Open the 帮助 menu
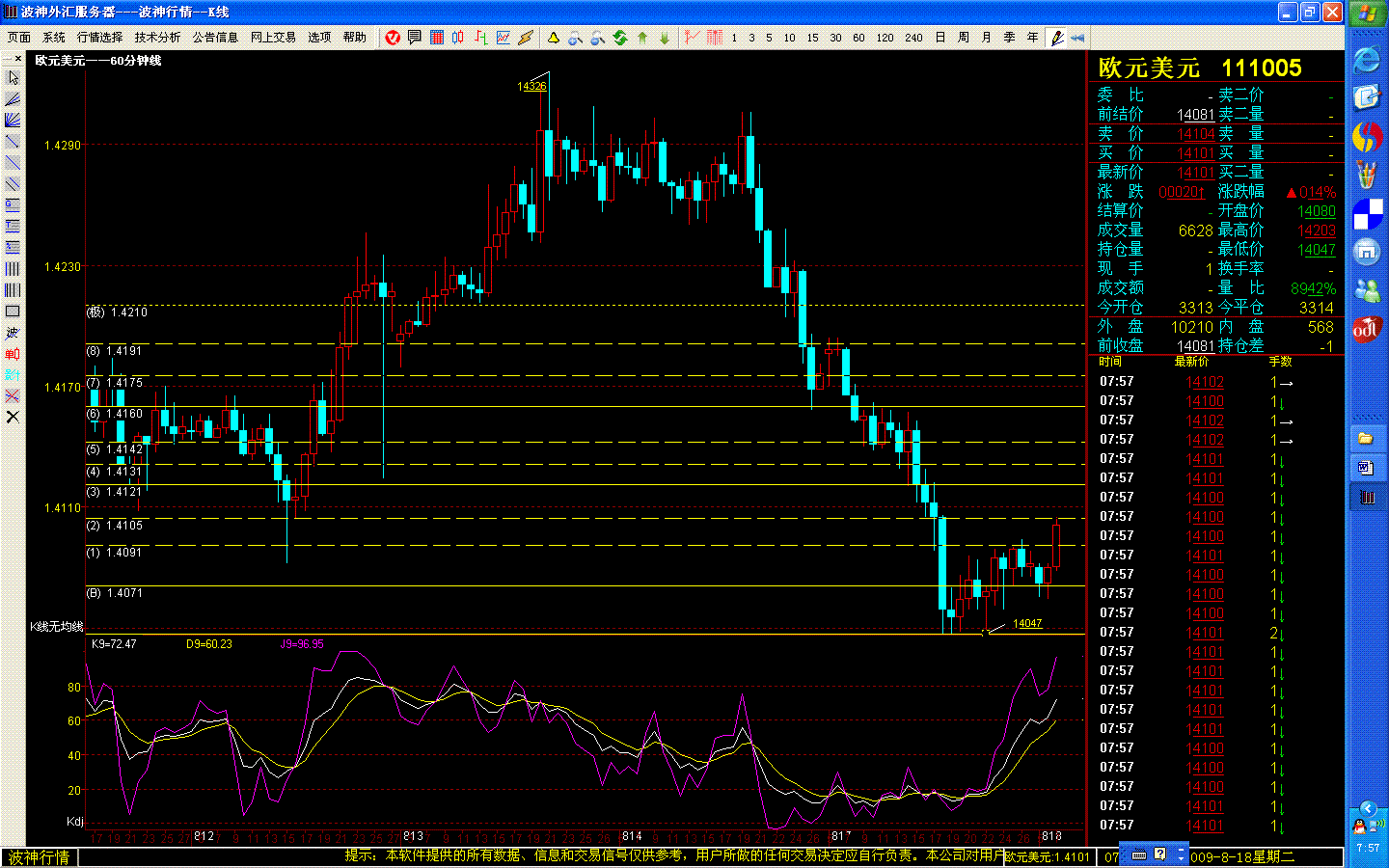1389x868 pixels. 355,38
